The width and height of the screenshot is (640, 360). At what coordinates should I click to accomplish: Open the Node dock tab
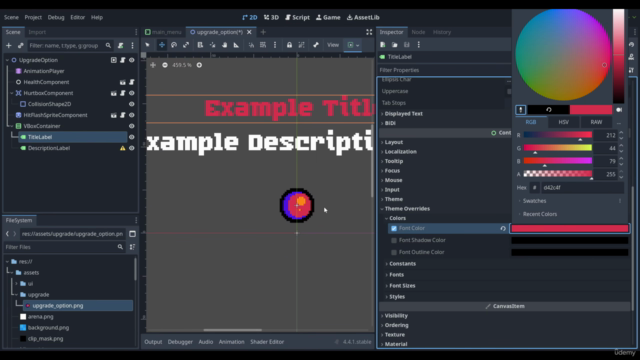(418, 32)
